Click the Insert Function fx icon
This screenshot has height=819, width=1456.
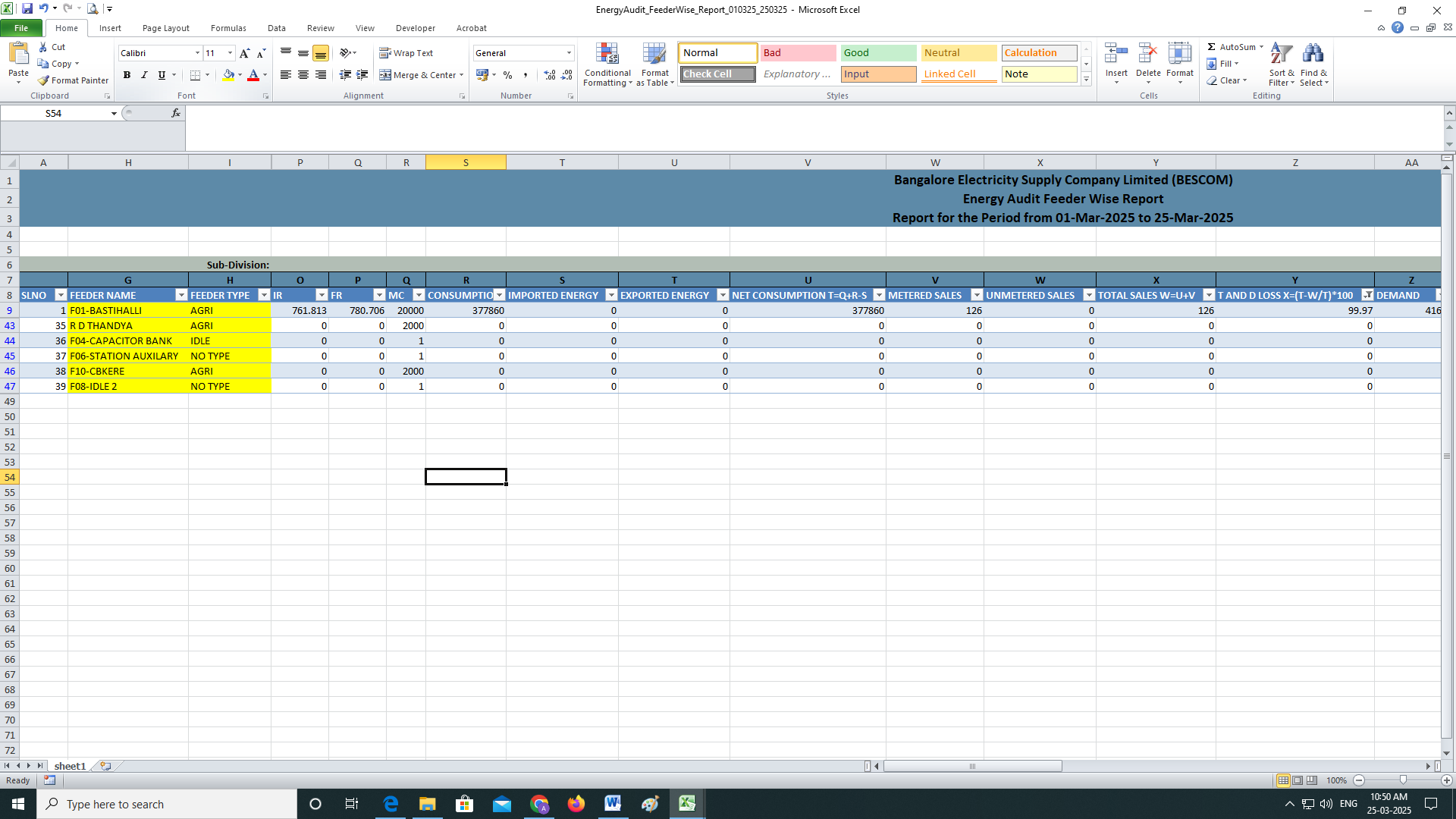[x=175, y=113]
